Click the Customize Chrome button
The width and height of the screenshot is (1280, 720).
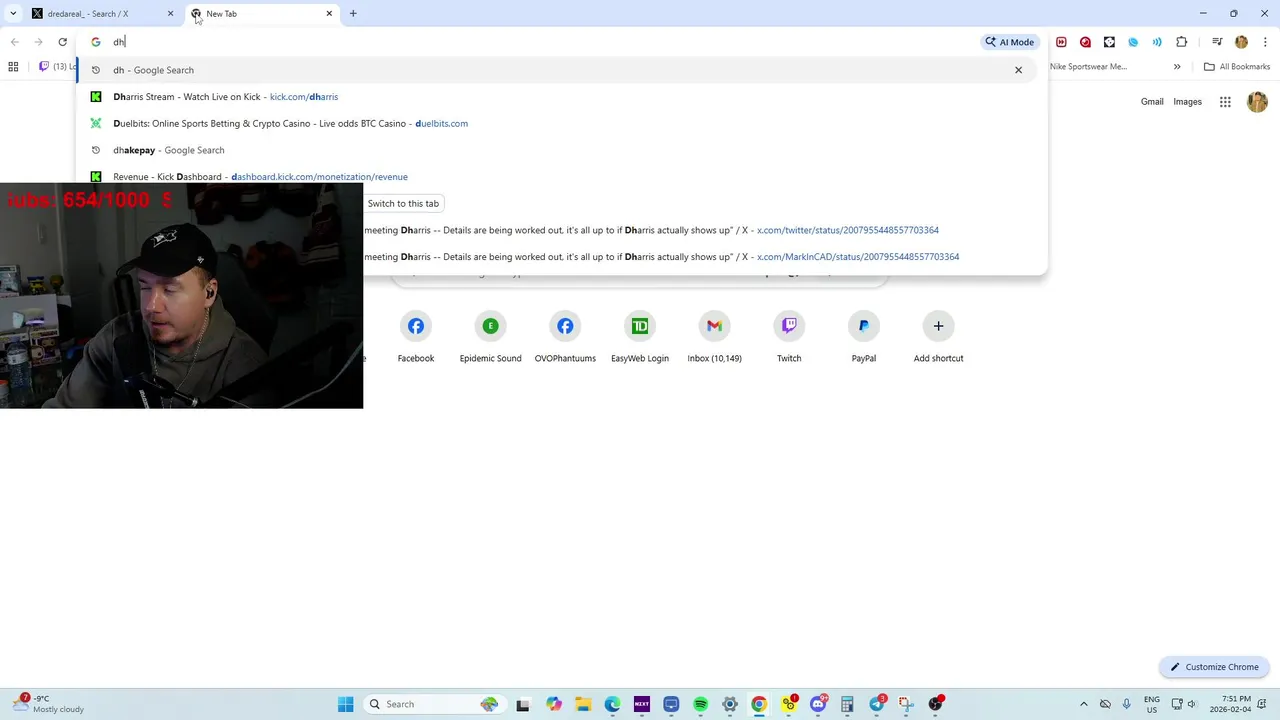point(1215,667)
